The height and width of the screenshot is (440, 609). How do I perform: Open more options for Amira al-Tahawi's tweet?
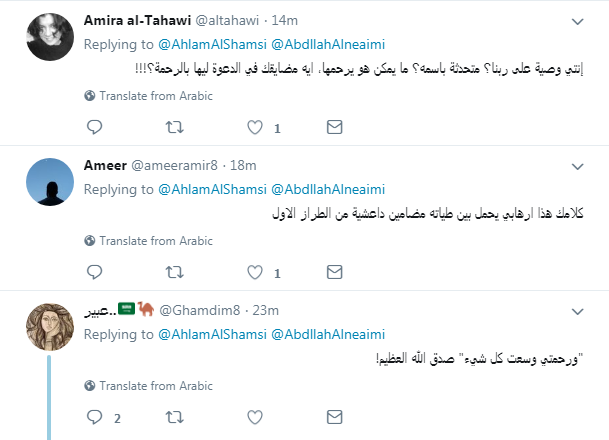[577, 20]
